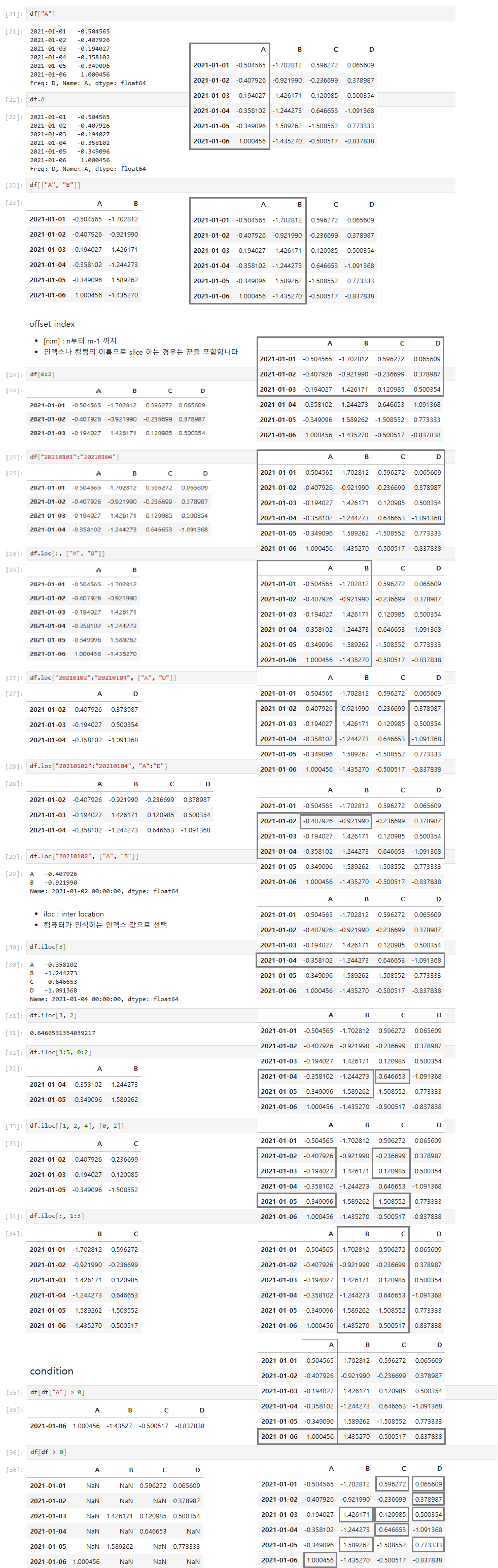The image size is (498, 1568).
Task: Click into the df.iloc[3:5, 0:2] cell
Action: [141, 1052]
